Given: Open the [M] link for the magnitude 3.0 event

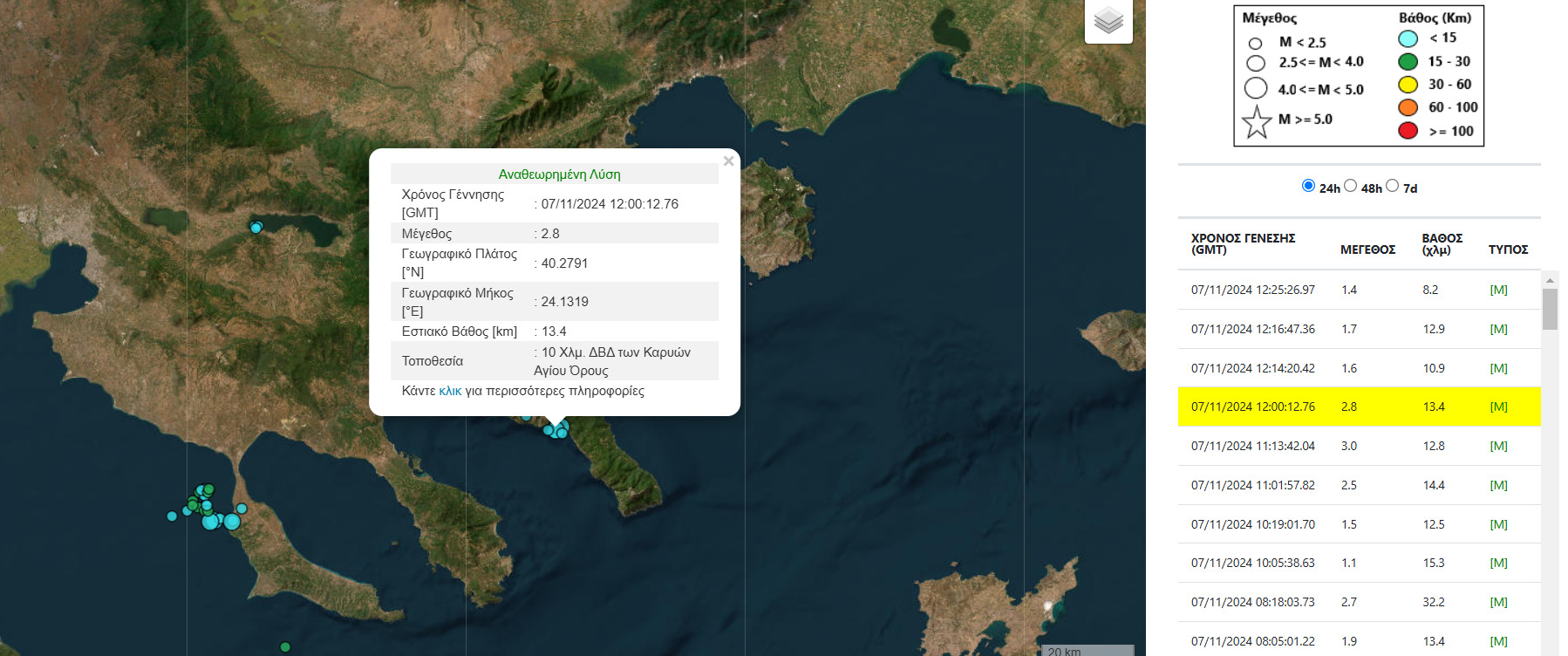Looking at the screenshot, I should tap(1498, 446).
